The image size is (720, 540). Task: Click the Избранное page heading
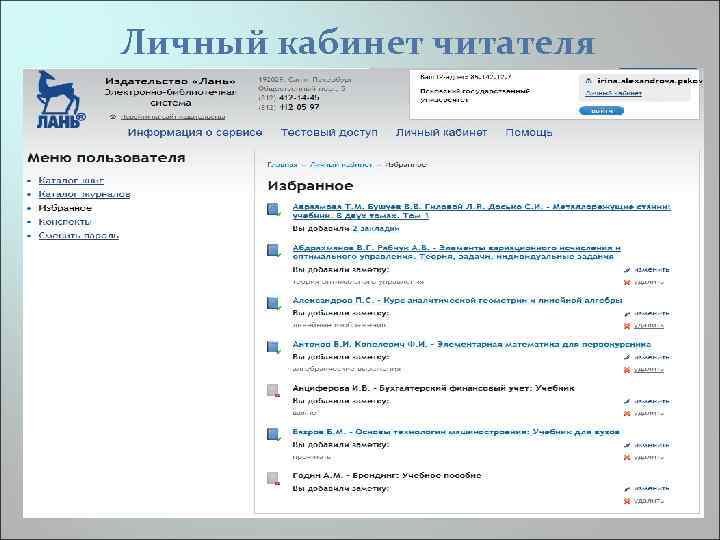coord(310,186)
